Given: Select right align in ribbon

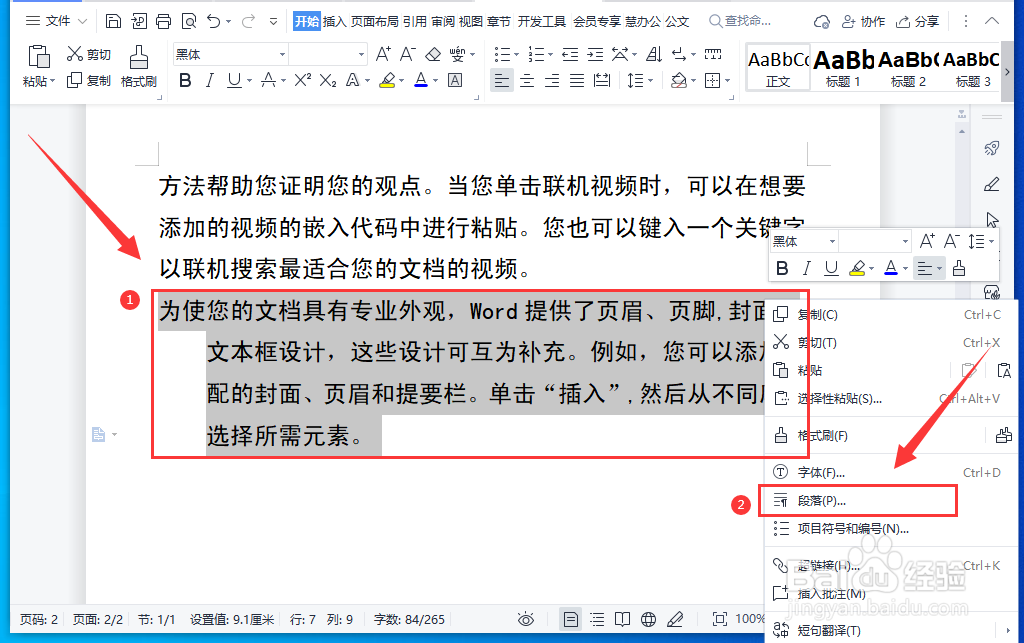Looking at the screenshot, I should click(x=552, y=80).
